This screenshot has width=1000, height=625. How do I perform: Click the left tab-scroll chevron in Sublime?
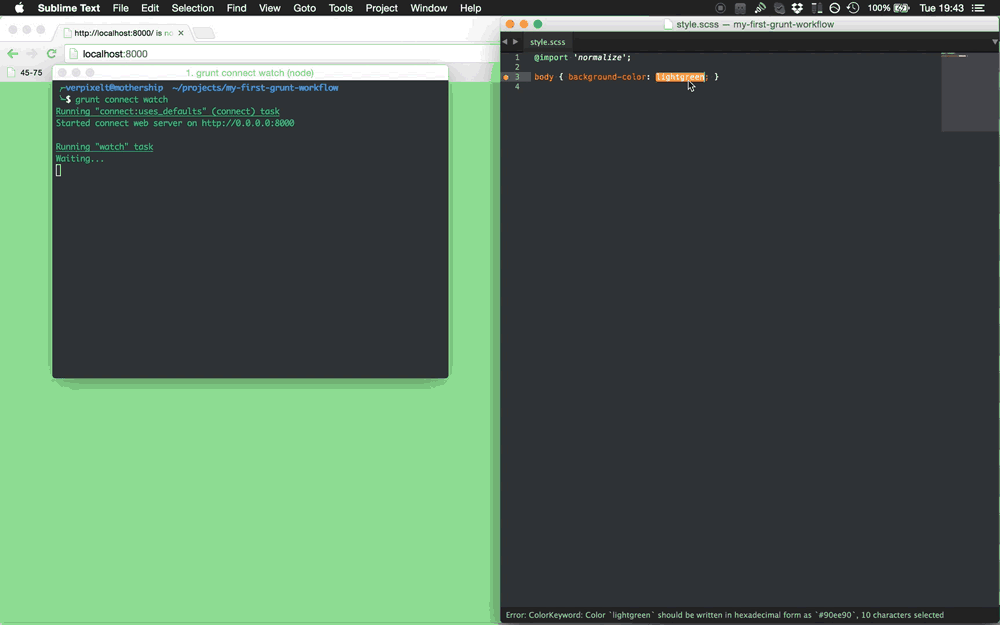pyautogui.click(x=505, y=41)
